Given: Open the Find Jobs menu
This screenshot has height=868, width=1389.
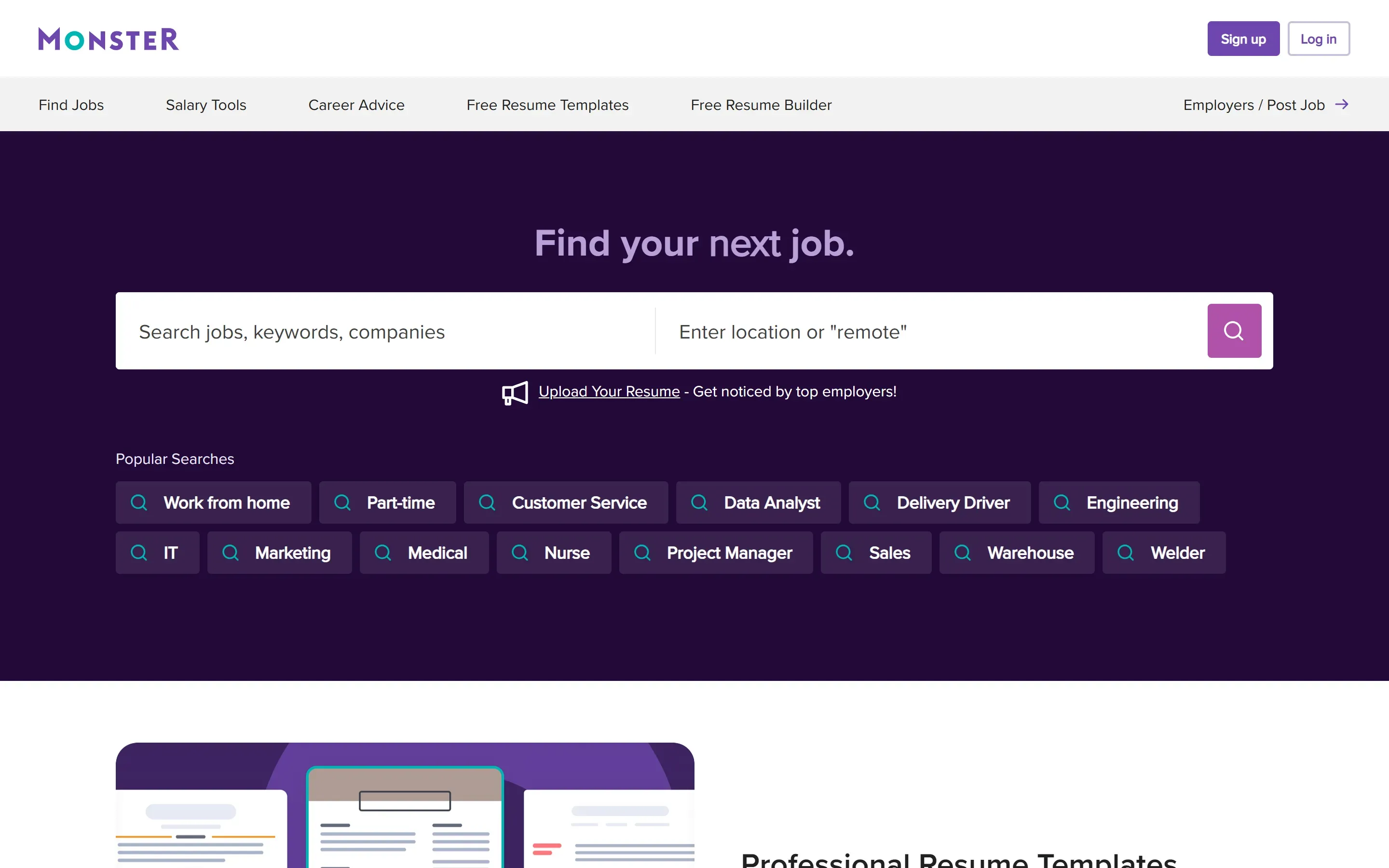Looking at the screenshot, I should click(x=71, y=105).
